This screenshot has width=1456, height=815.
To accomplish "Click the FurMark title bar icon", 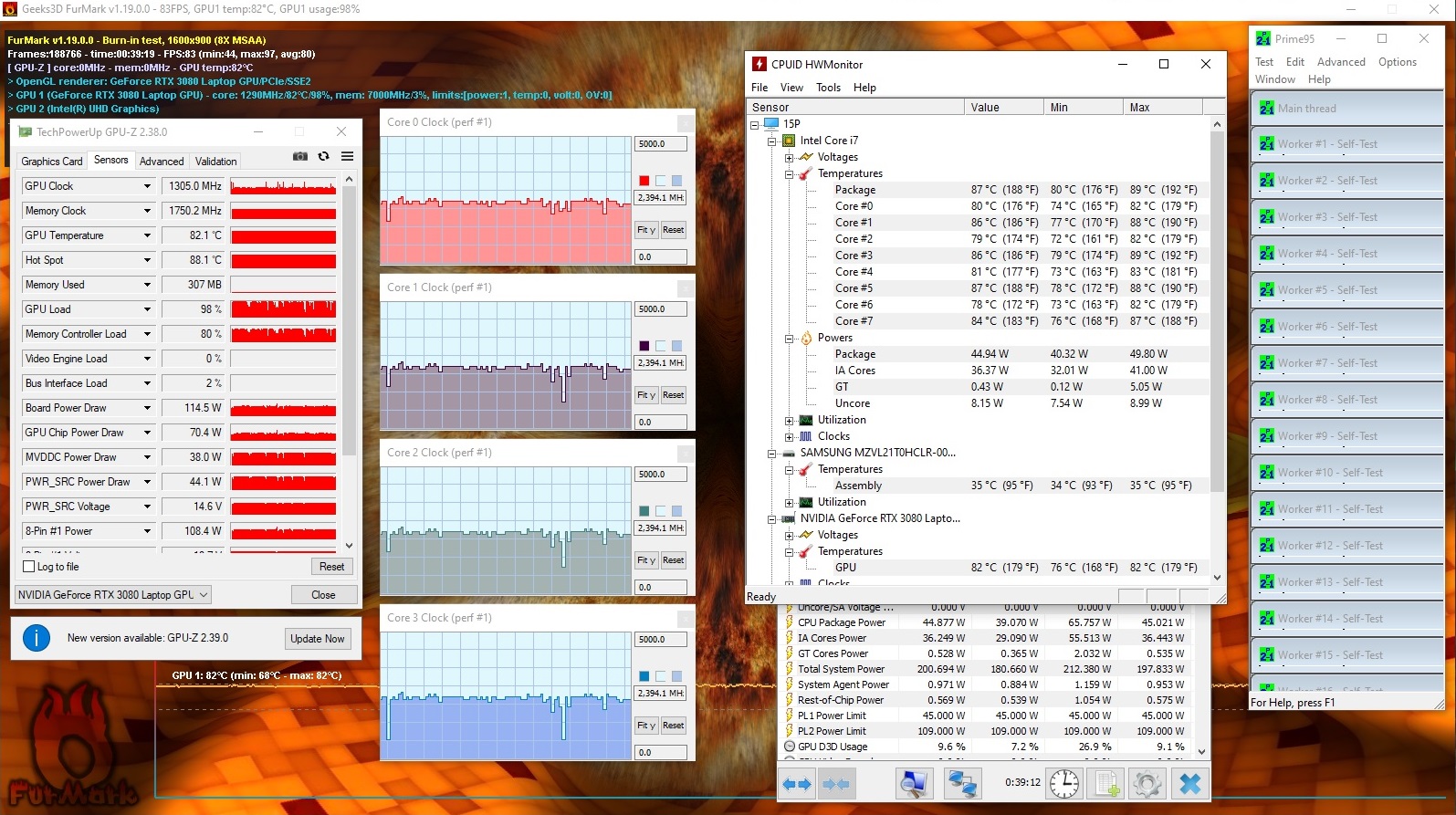I will [x=10, y=9].
